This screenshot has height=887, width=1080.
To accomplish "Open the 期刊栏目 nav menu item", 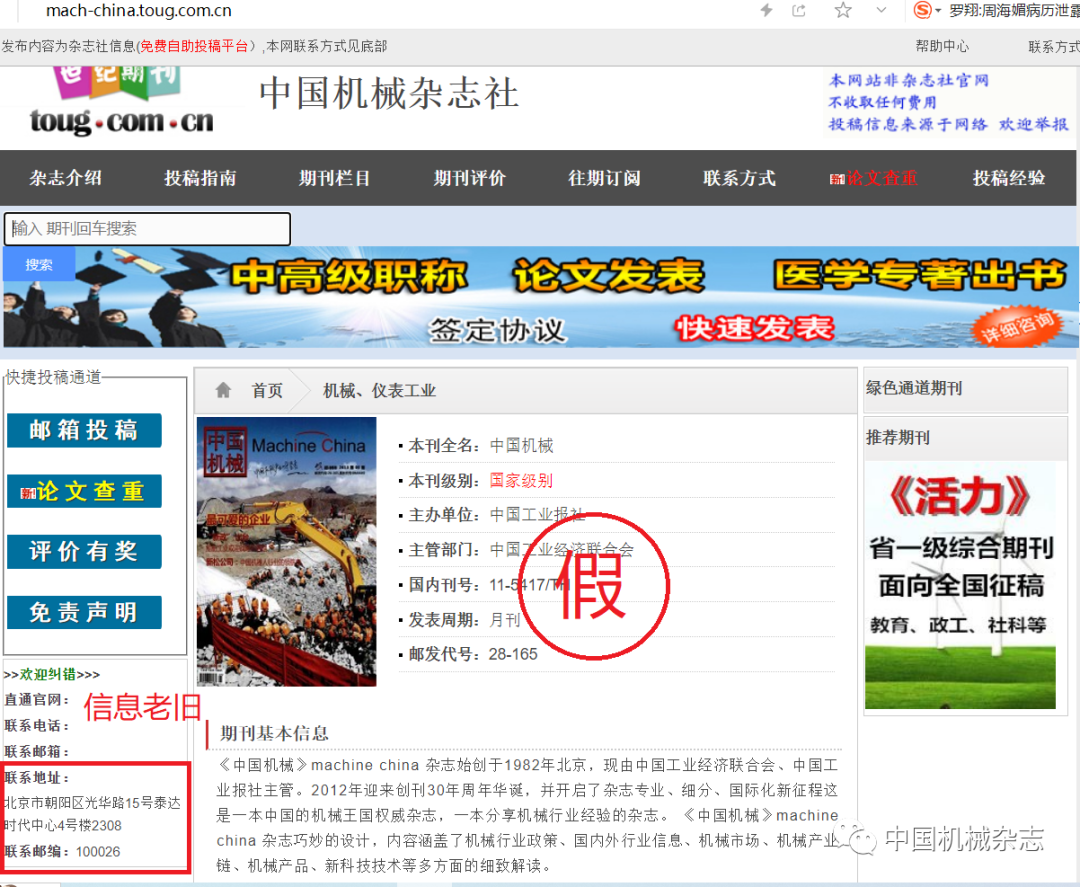I will pyautogui.click(x=335, y=178).
